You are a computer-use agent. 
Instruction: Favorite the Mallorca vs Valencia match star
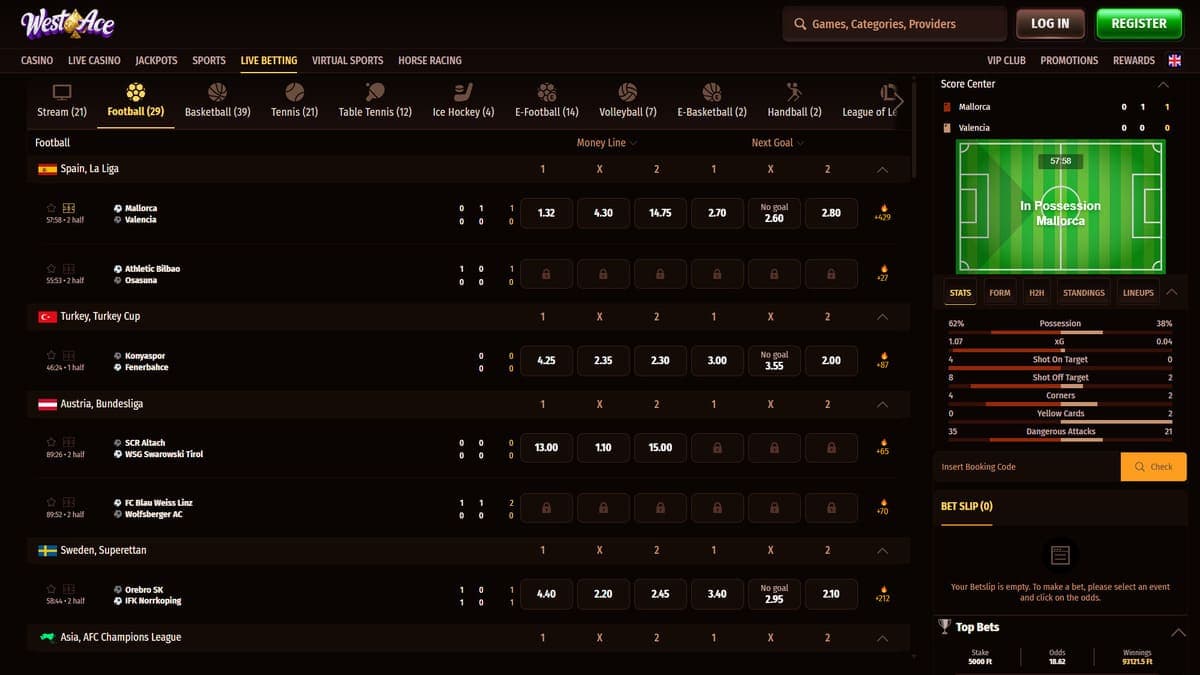(x=52, y=208)
